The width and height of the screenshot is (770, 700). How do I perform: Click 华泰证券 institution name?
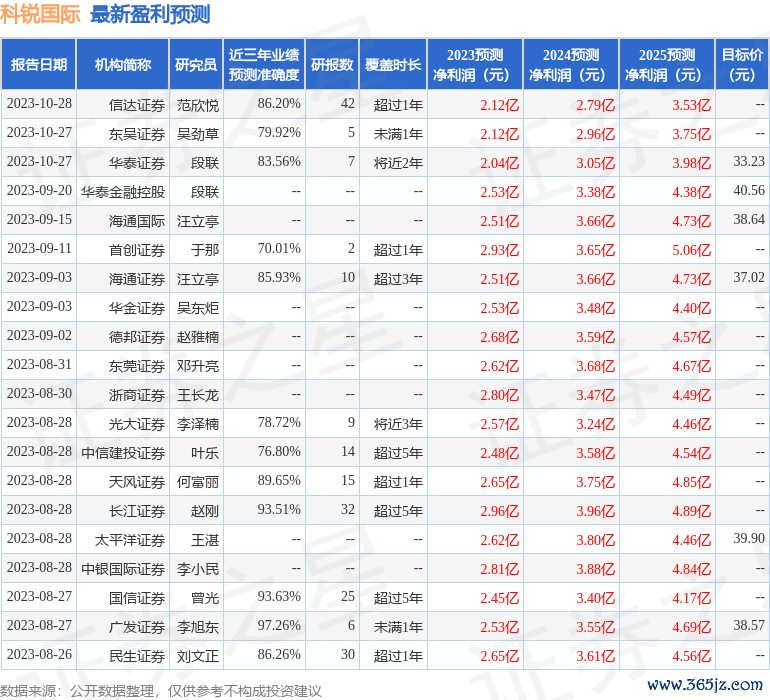click(x=137, y=163)
